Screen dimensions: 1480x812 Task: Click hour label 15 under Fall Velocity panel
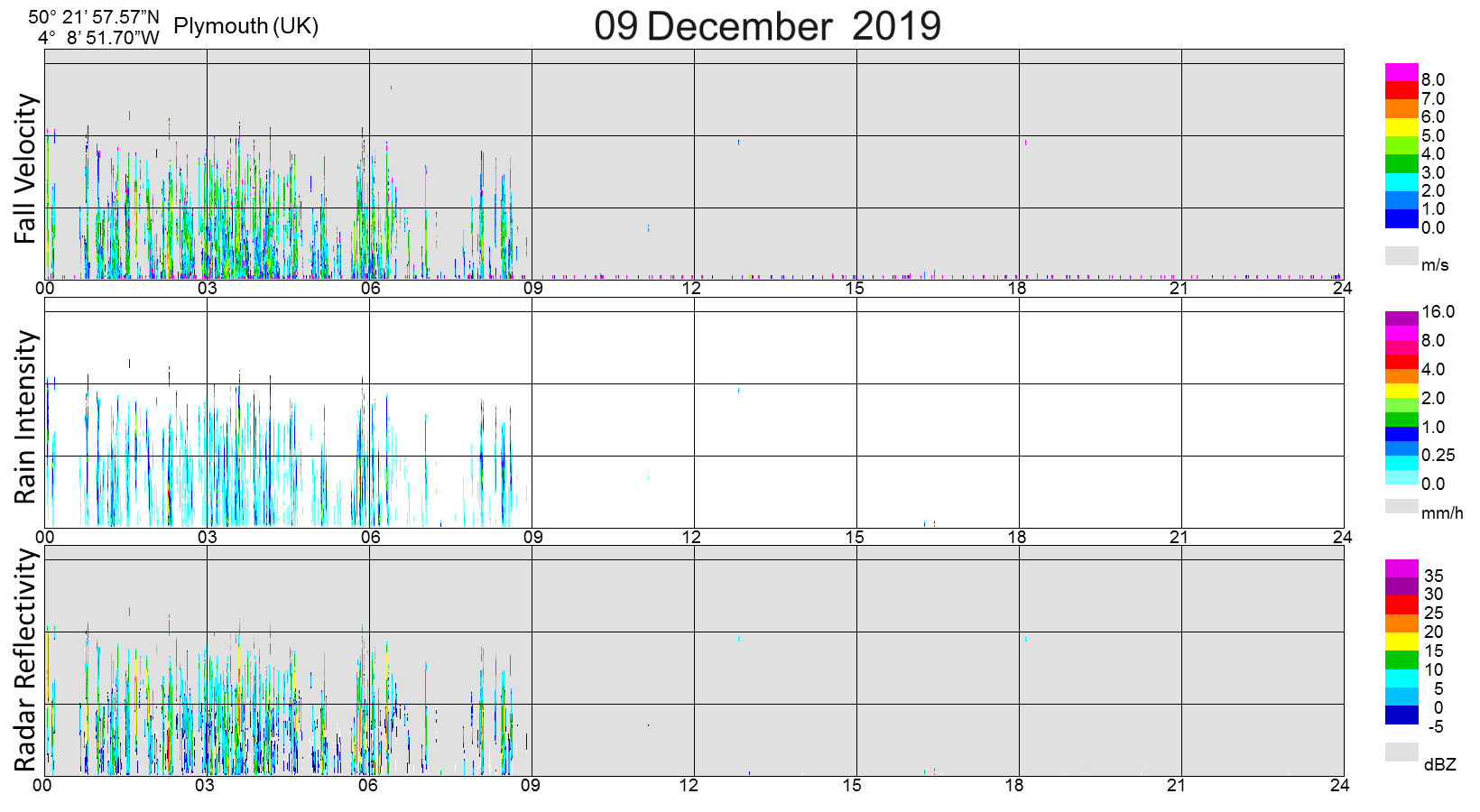click(855, 288)
